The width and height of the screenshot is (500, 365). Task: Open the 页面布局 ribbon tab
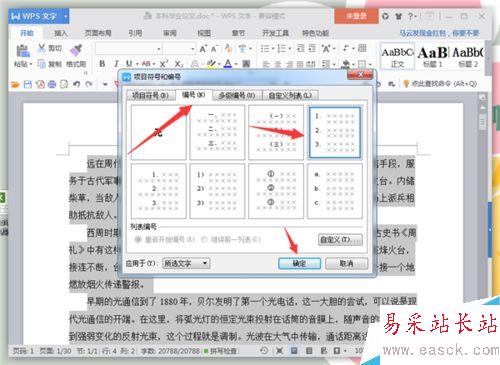pos(98,33)
